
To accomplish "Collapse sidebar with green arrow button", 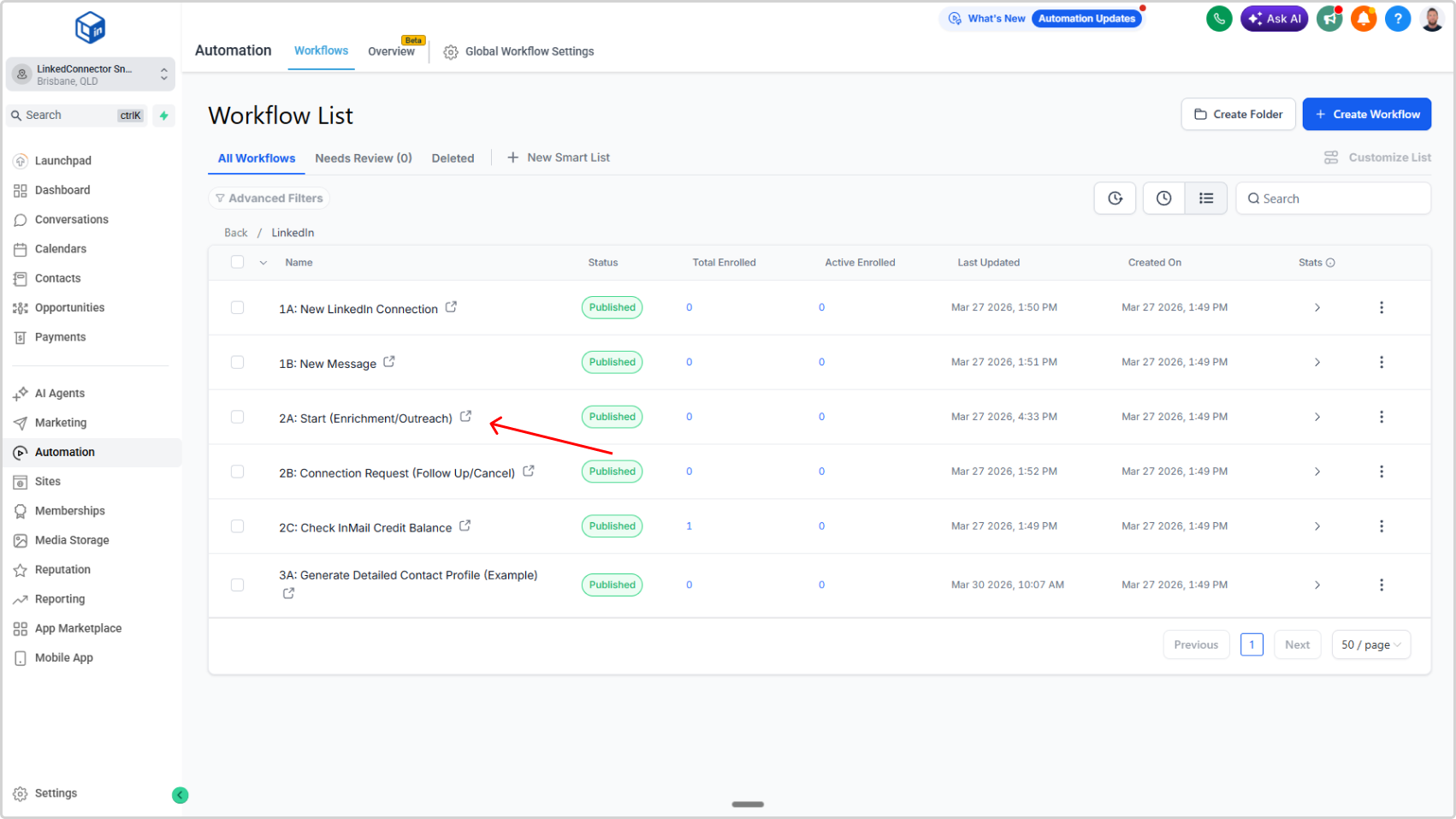I will [x=180, y=795].
